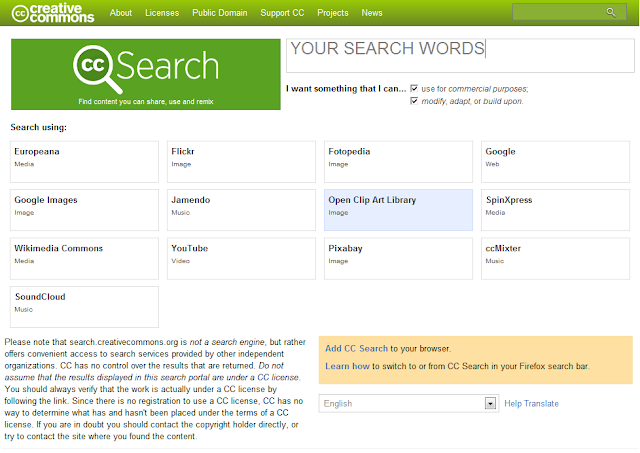The height and width of the screenshot is (453, 640).
Task: Click the Learn how link
Action: pyautogui.click(x=347, y=366)
